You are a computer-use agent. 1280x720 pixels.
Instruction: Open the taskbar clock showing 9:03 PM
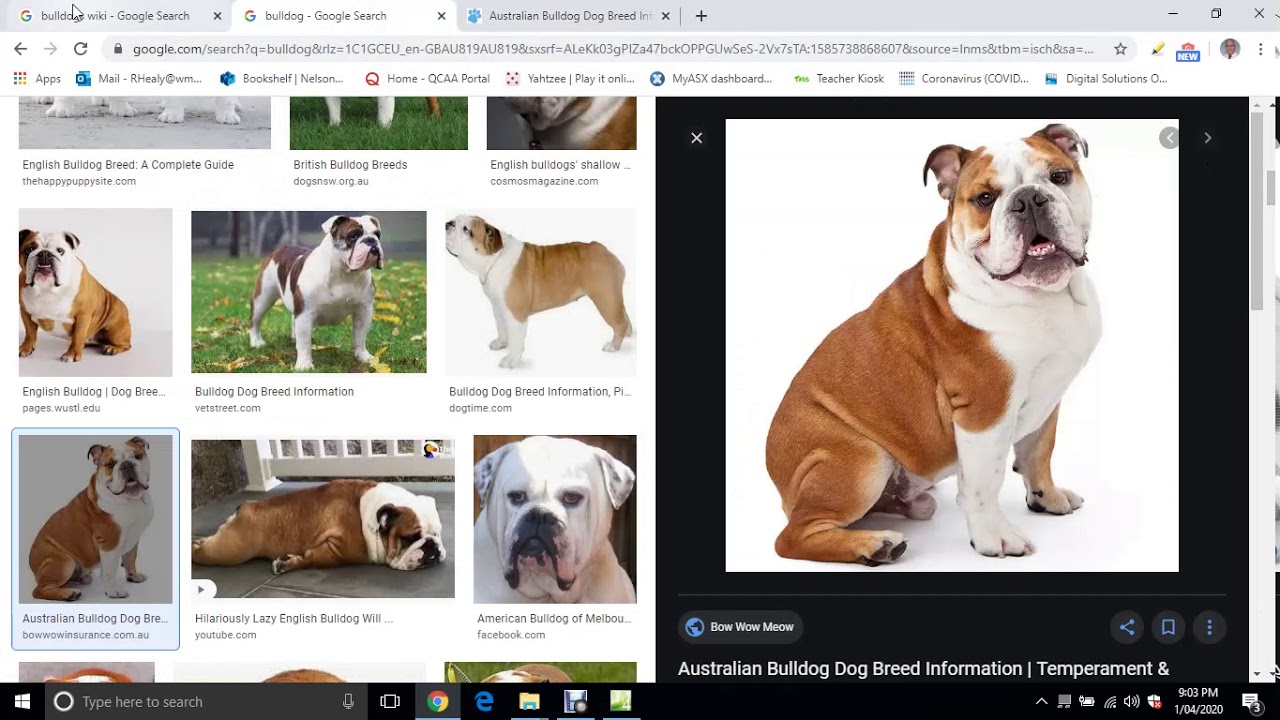pos(1198,701)
